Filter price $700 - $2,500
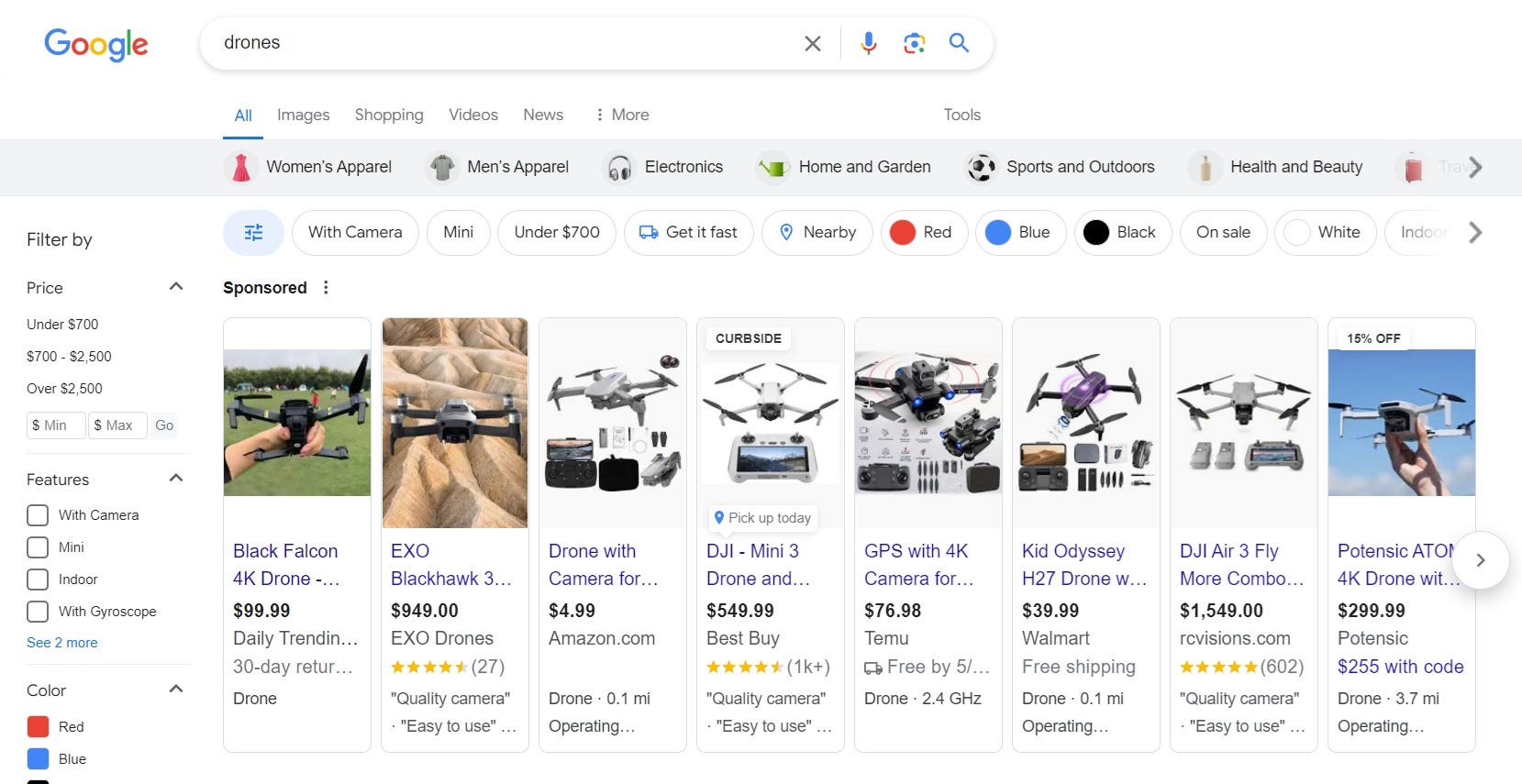 pos(69,357)
